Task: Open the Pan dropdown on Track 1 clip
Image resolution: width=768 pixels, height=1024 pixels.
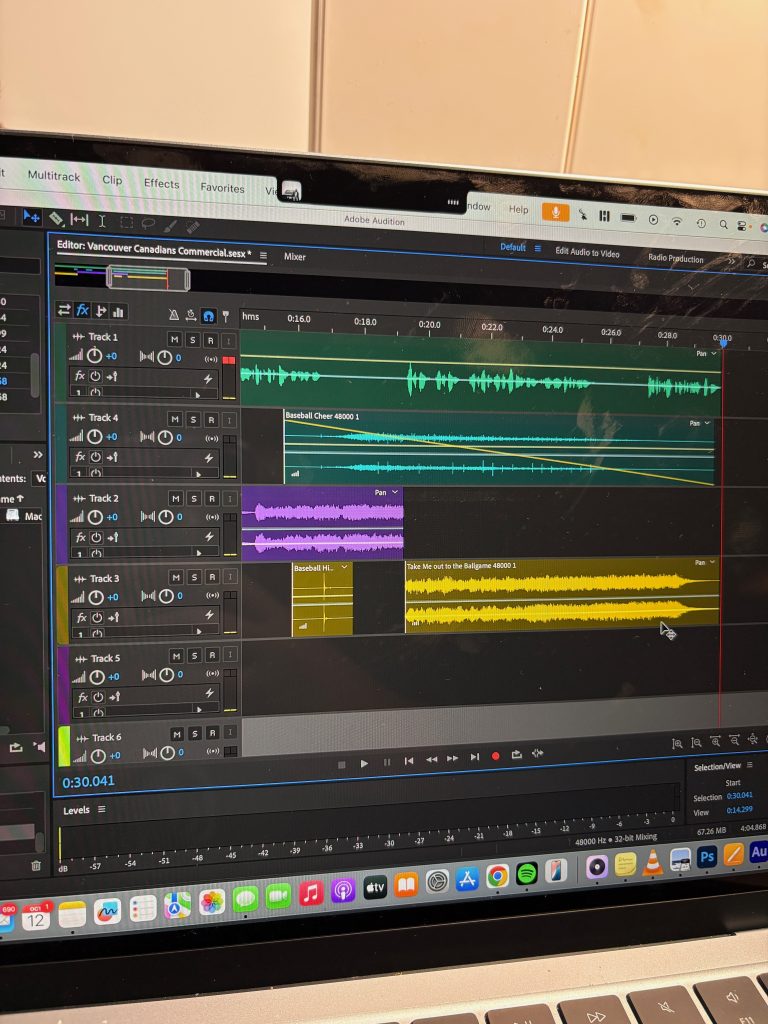Action: pyautogui.click(x=705, y=353)
